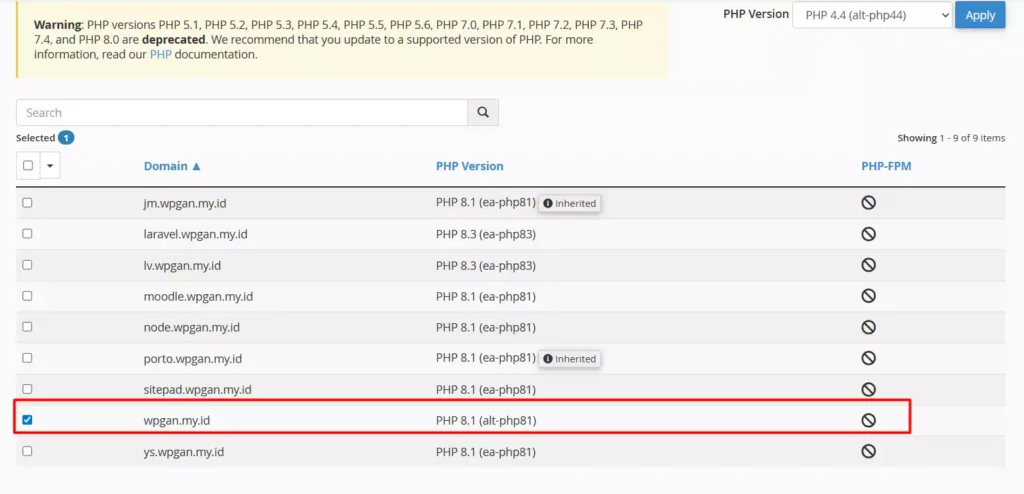The image size is (1024, 494).
Task: Click the domain Search input field
Action: [x=242, y=112]
